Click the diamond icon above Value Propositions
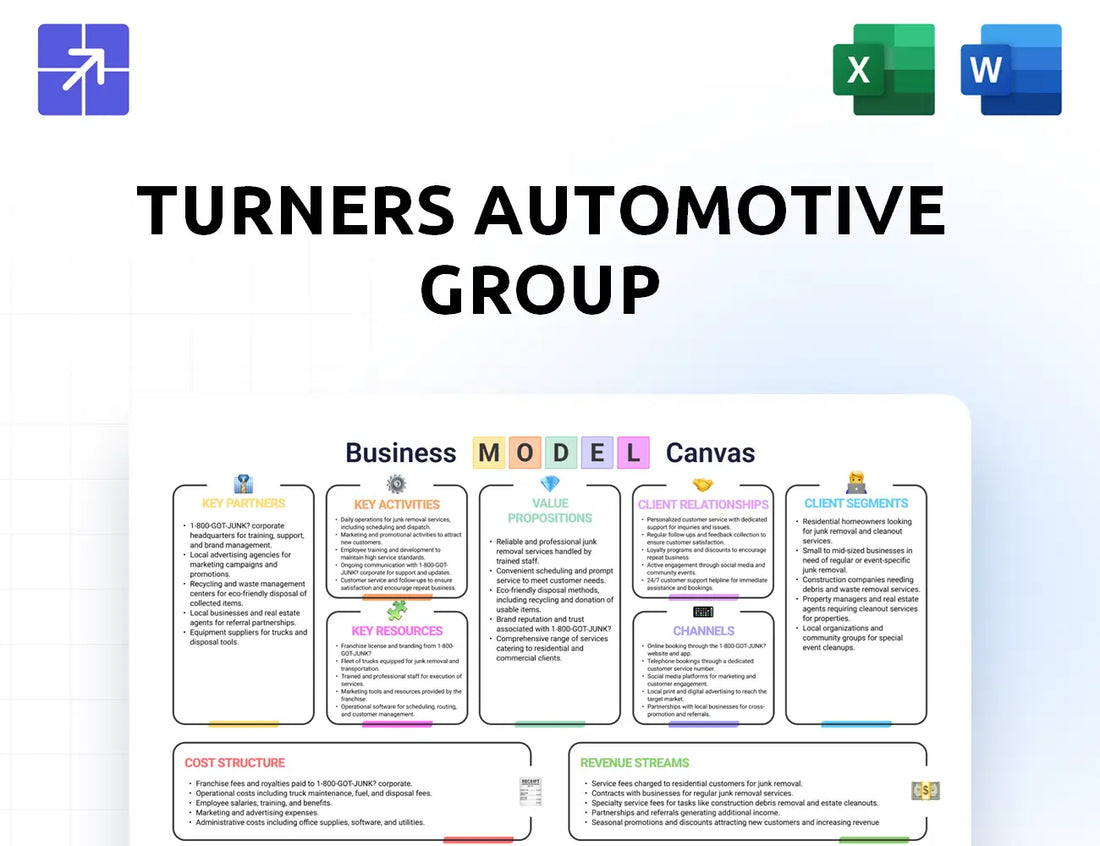 tap(550, 484)
